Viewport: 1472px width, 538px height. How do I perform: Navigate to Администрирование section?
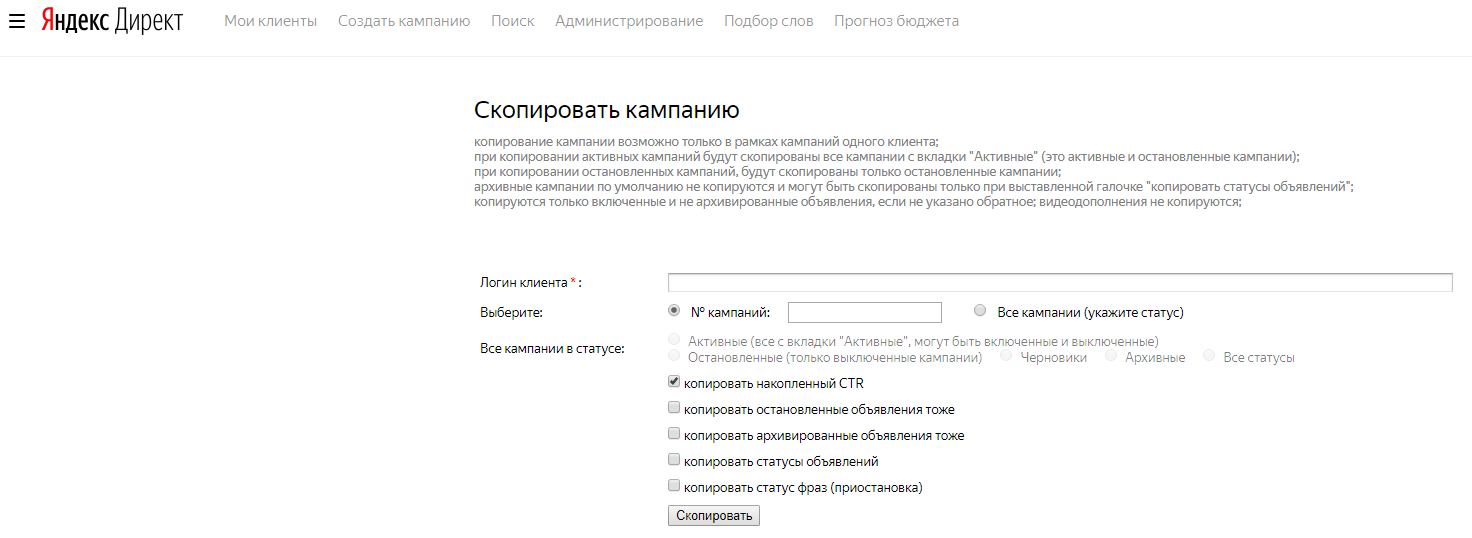click(x=629, y=21)
